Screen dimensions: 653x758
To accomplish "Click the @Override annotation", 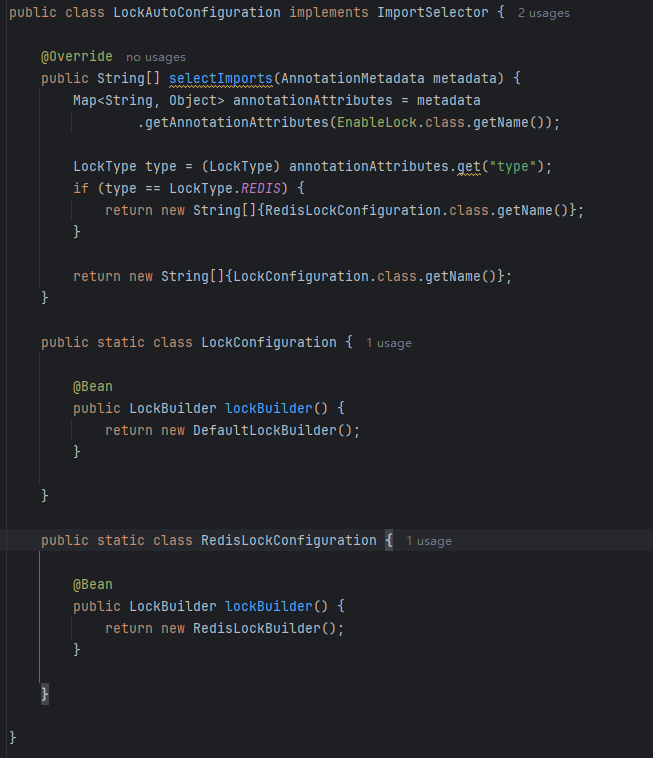I will pos(76,57).
